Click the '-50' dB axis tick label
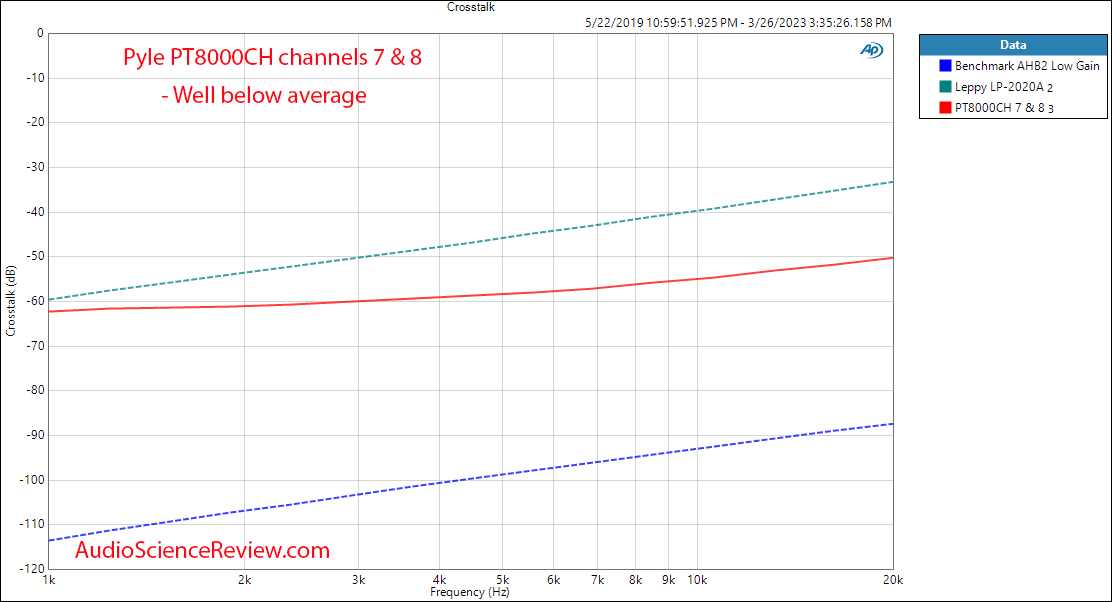Screen dimensions: 1112x602 (35, 257)
